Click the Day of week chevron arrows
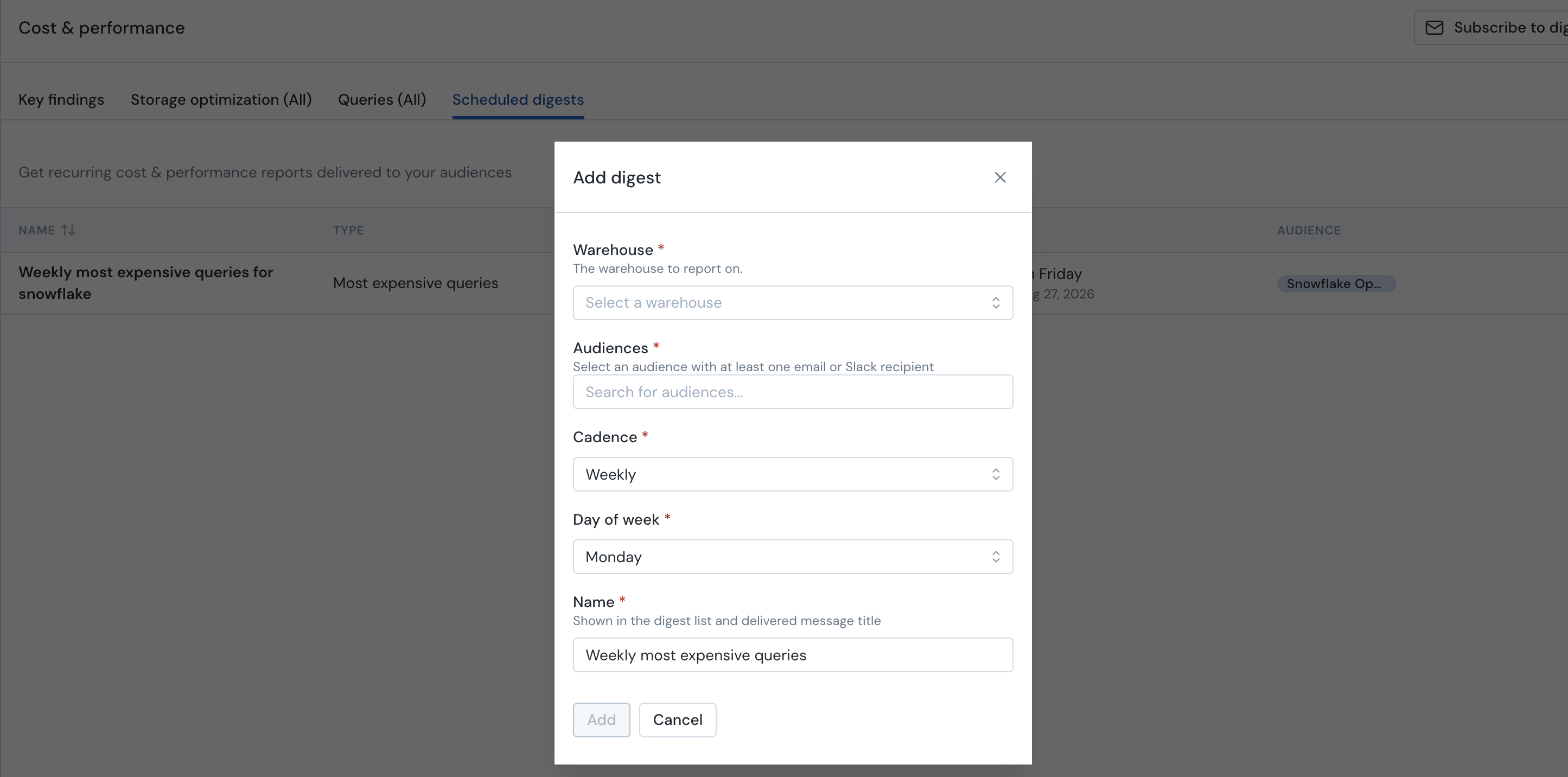Image resolution: width=1568 pixels, height=777 pixels. click(995, 557)
